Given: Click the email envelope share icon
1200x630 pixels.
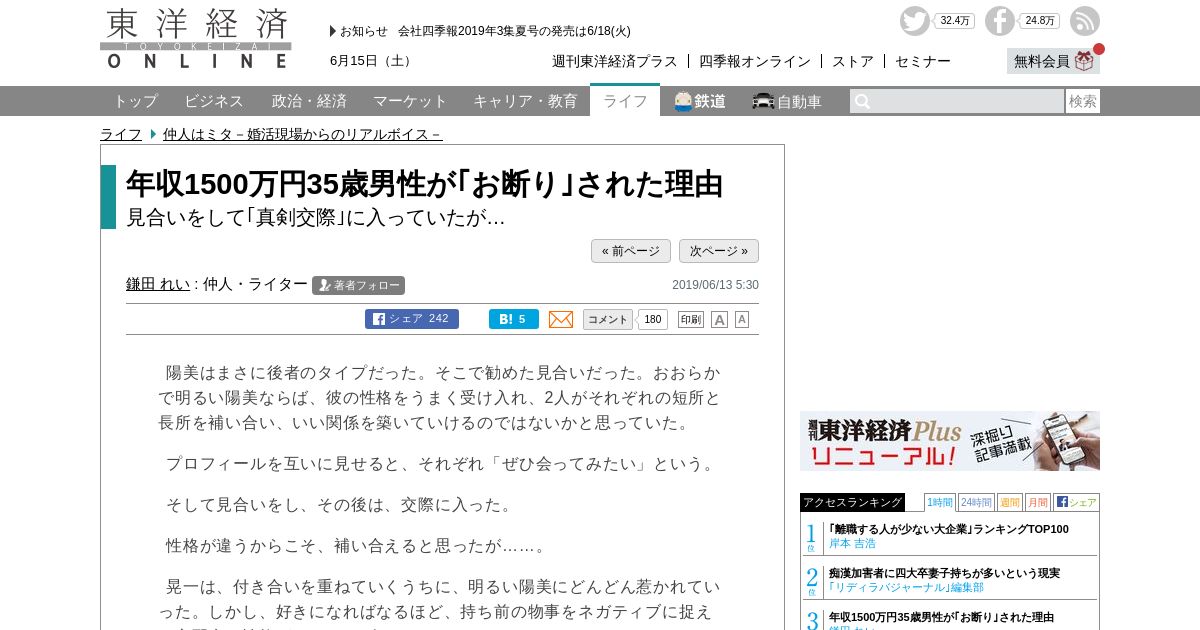Looking at the screenshot, I should (561, 319).
